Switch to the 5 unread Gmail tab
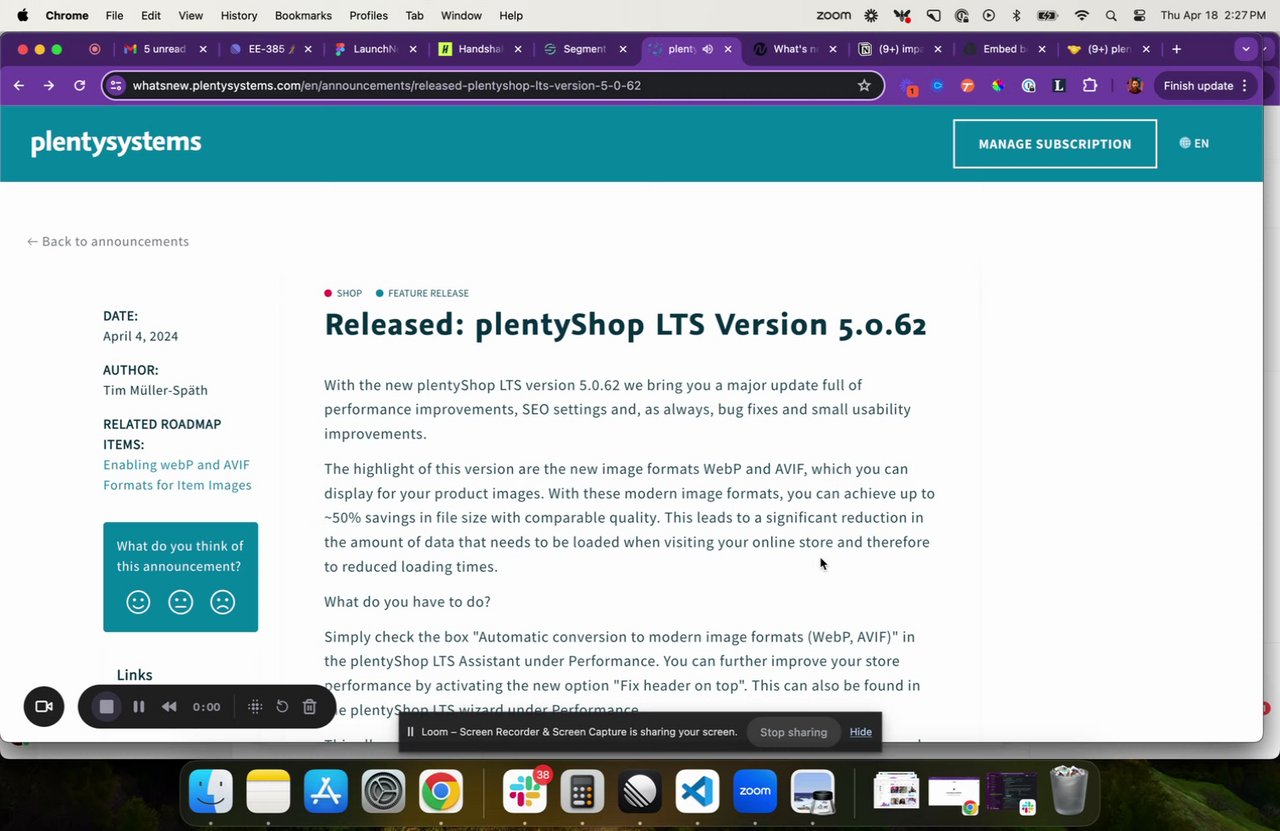 165,49
